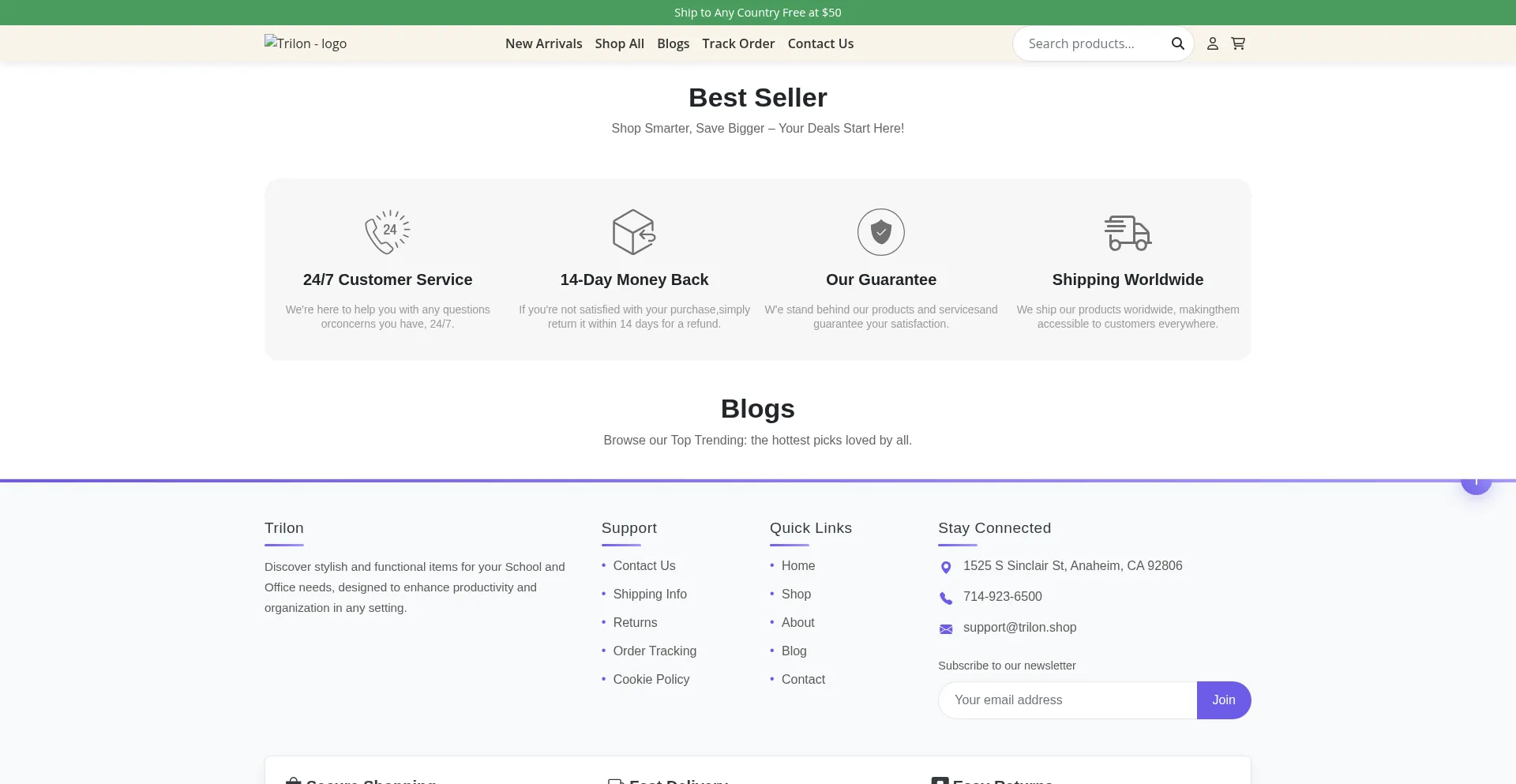Follow the Cookie Policy link
The image size is (1516, 784).
[651, 679]
